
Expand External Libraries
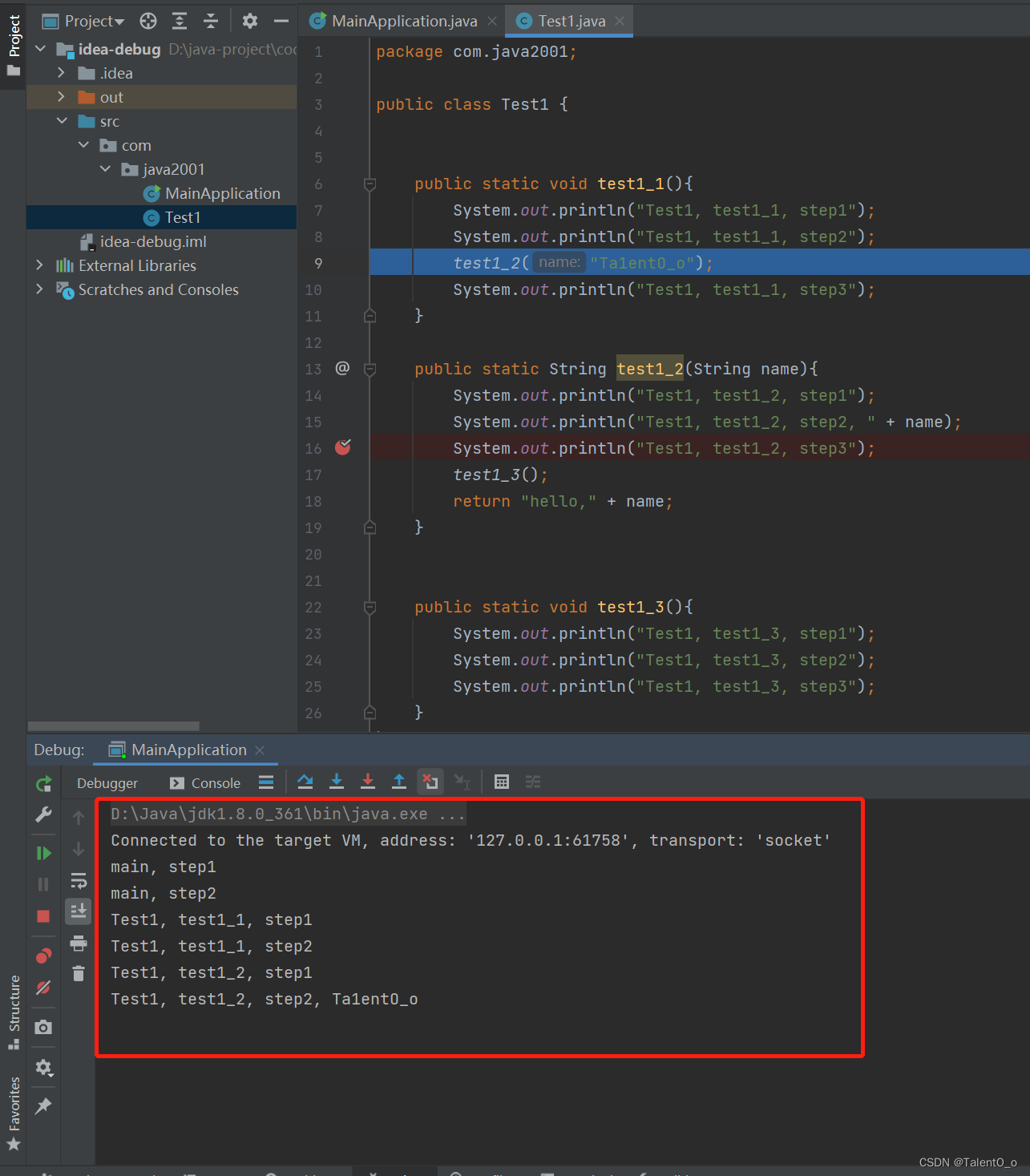point(40,265)
